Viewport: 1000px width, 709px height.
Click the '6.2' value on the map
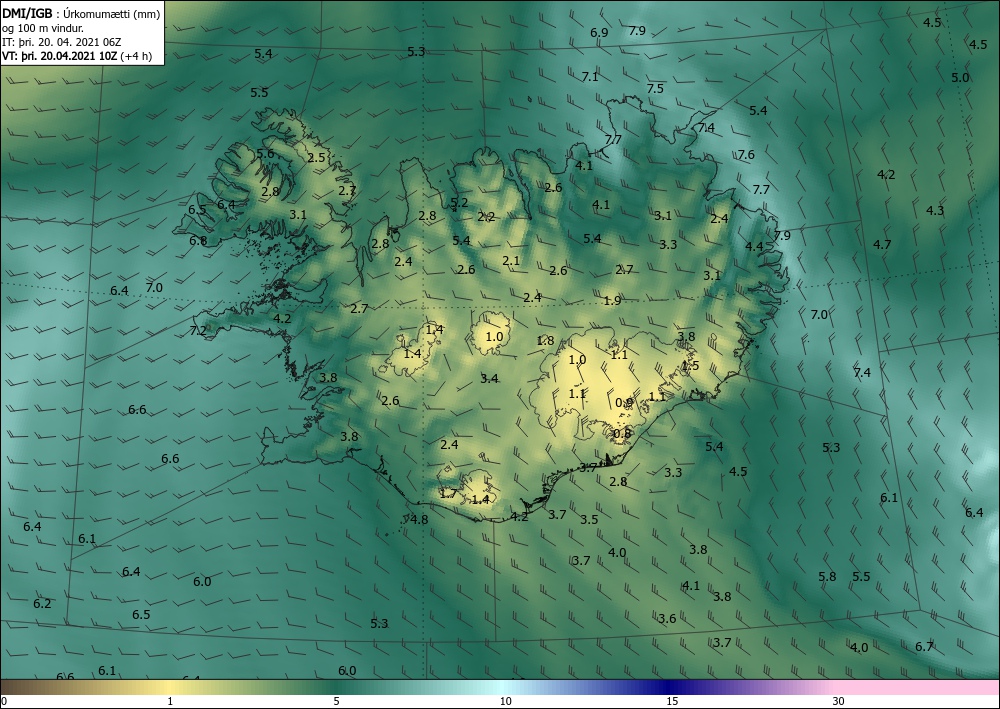(x=42, y=603)
